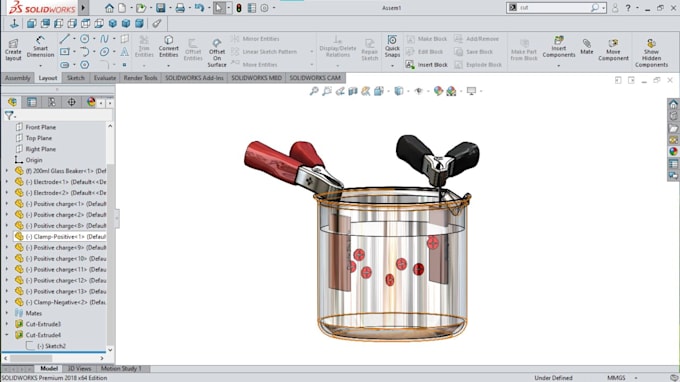Expand the Mates folder
Image resolution: width=680 pixels, height=382 pixels.
click(x=7, y=313)
